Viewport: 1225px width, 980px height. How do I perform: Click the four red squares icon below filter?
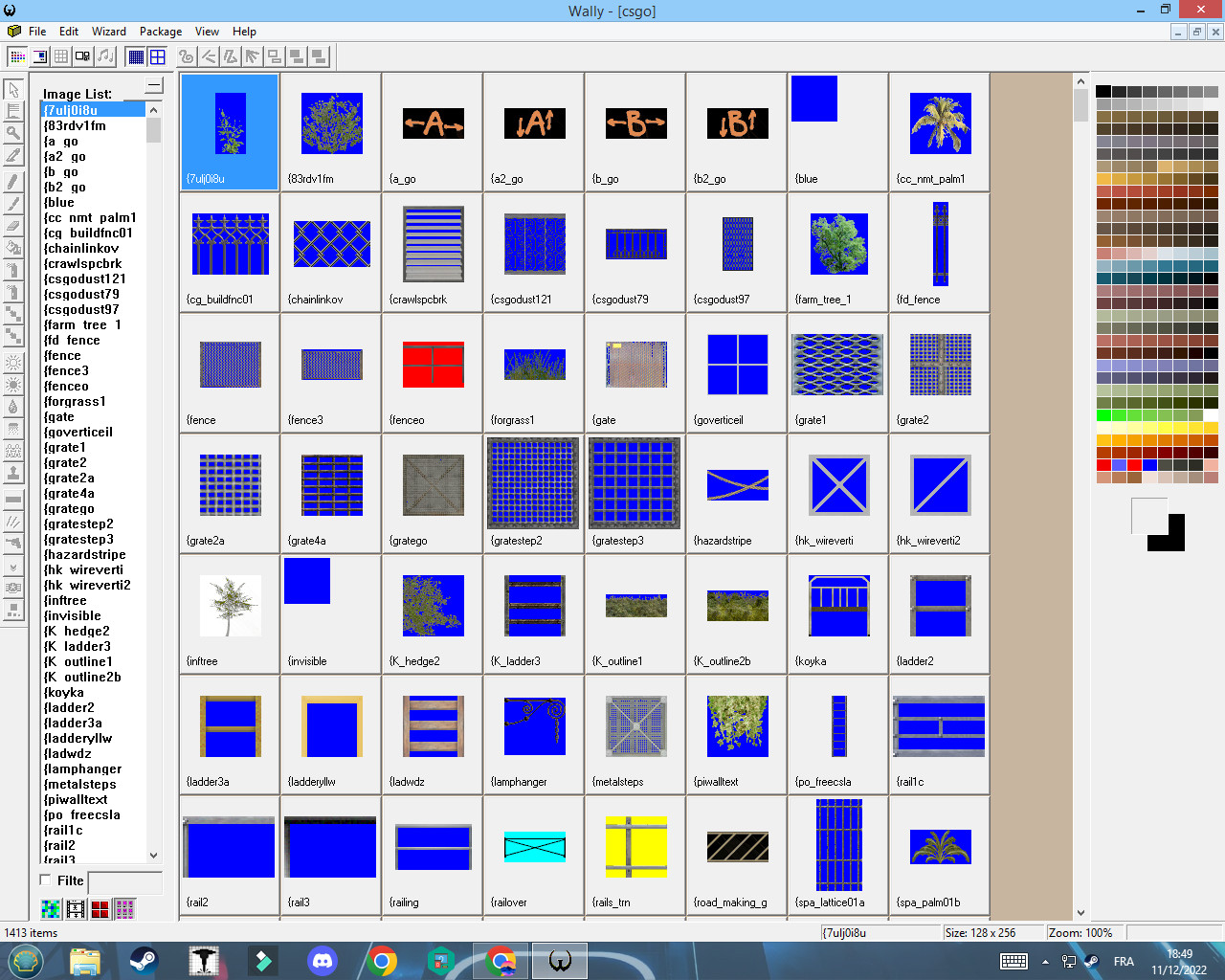pyautogui.click(x=100, y=908)
